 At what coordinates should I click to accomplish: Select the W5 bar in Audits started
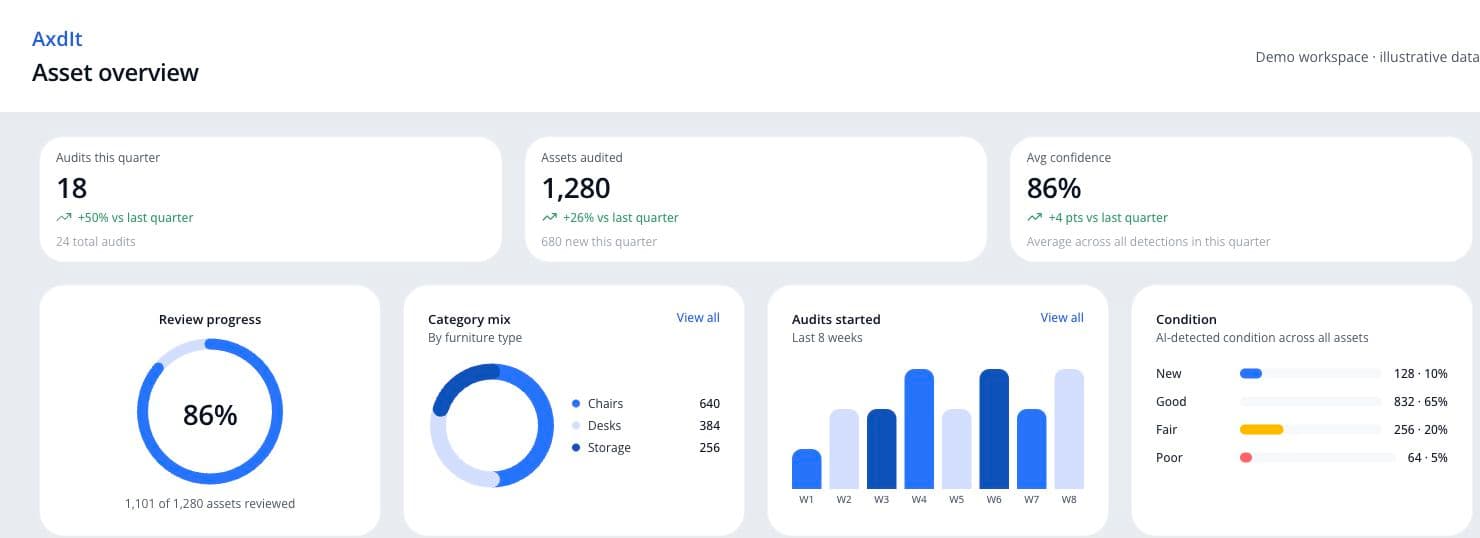click(957, 449)
